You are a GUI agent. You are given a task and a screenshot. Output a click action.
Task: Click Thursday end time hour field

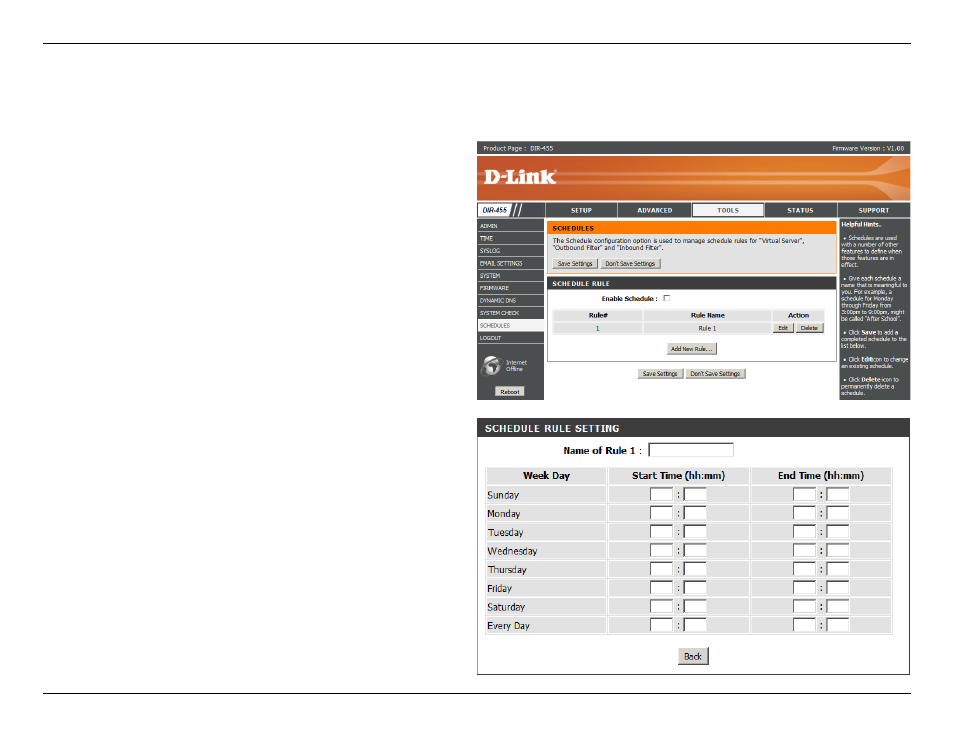coord(804,569)
